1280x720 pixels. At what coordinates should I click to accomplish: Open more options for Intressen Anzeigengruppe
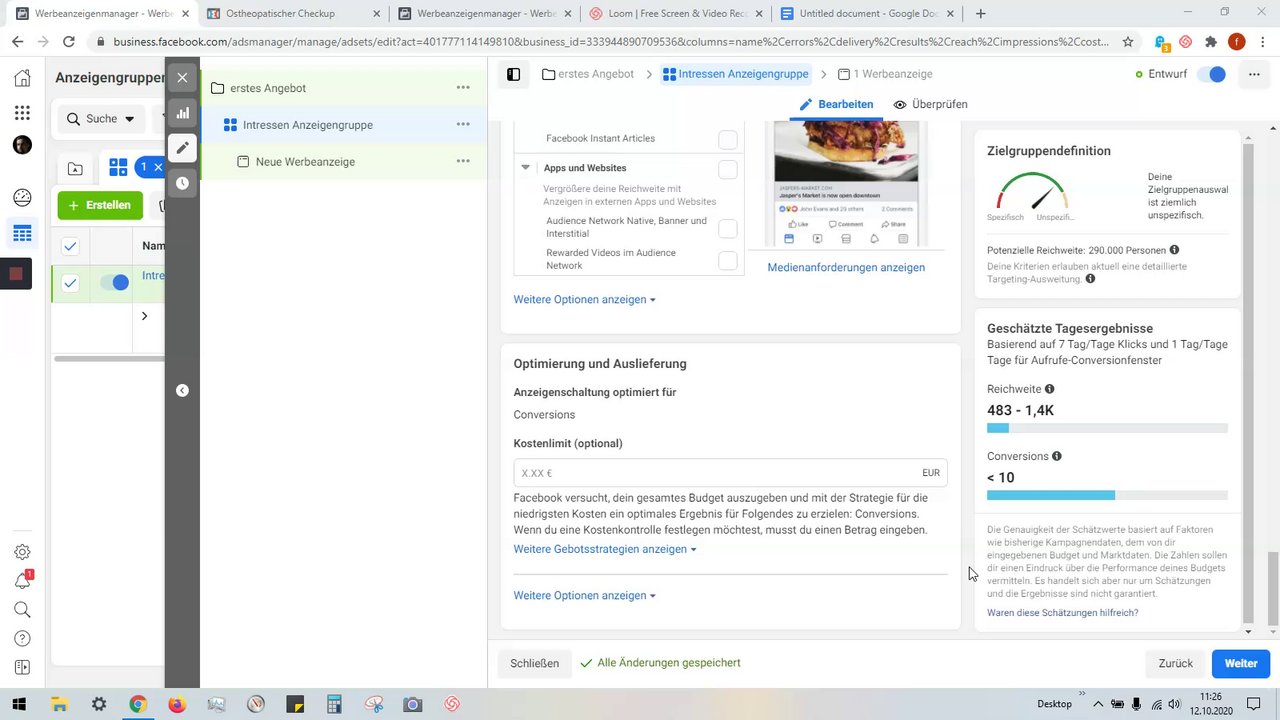click(463, 125)
